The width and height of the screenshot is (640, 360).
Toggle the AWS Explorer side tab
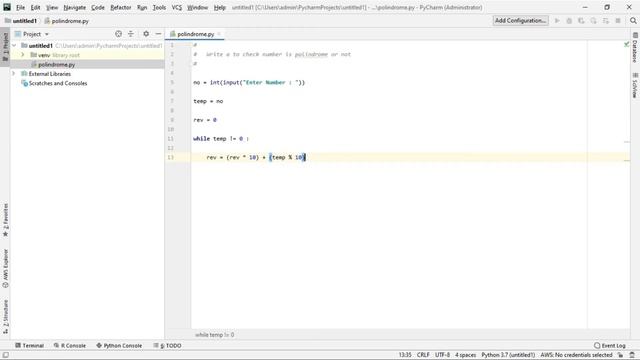[5, 268]
